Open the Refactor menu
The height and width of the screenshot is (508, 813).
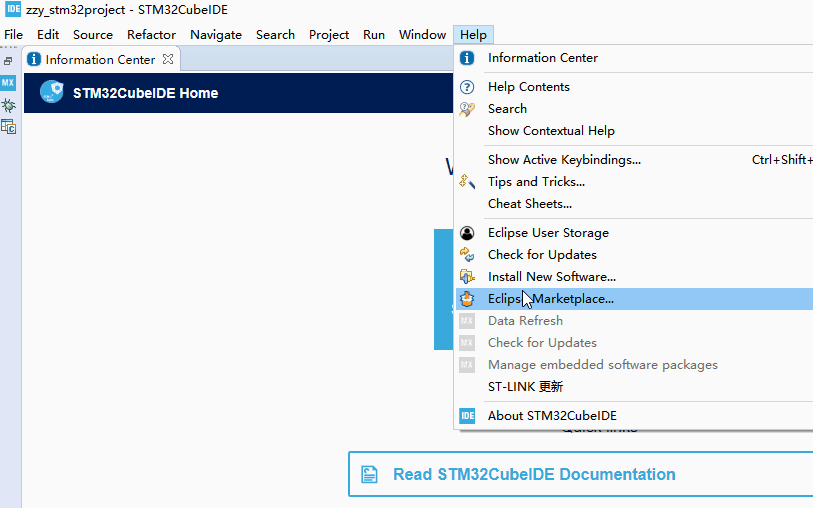pyautogui.click(x=151, y=35)
